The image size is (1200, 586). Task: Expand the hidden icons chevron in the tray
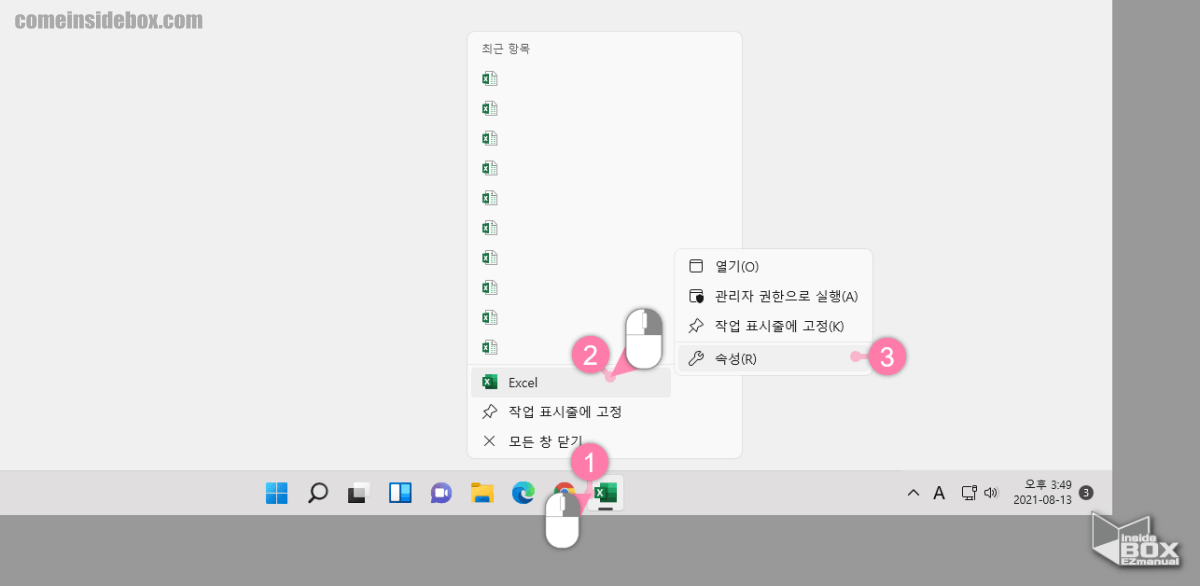click(x=913, y=492)
